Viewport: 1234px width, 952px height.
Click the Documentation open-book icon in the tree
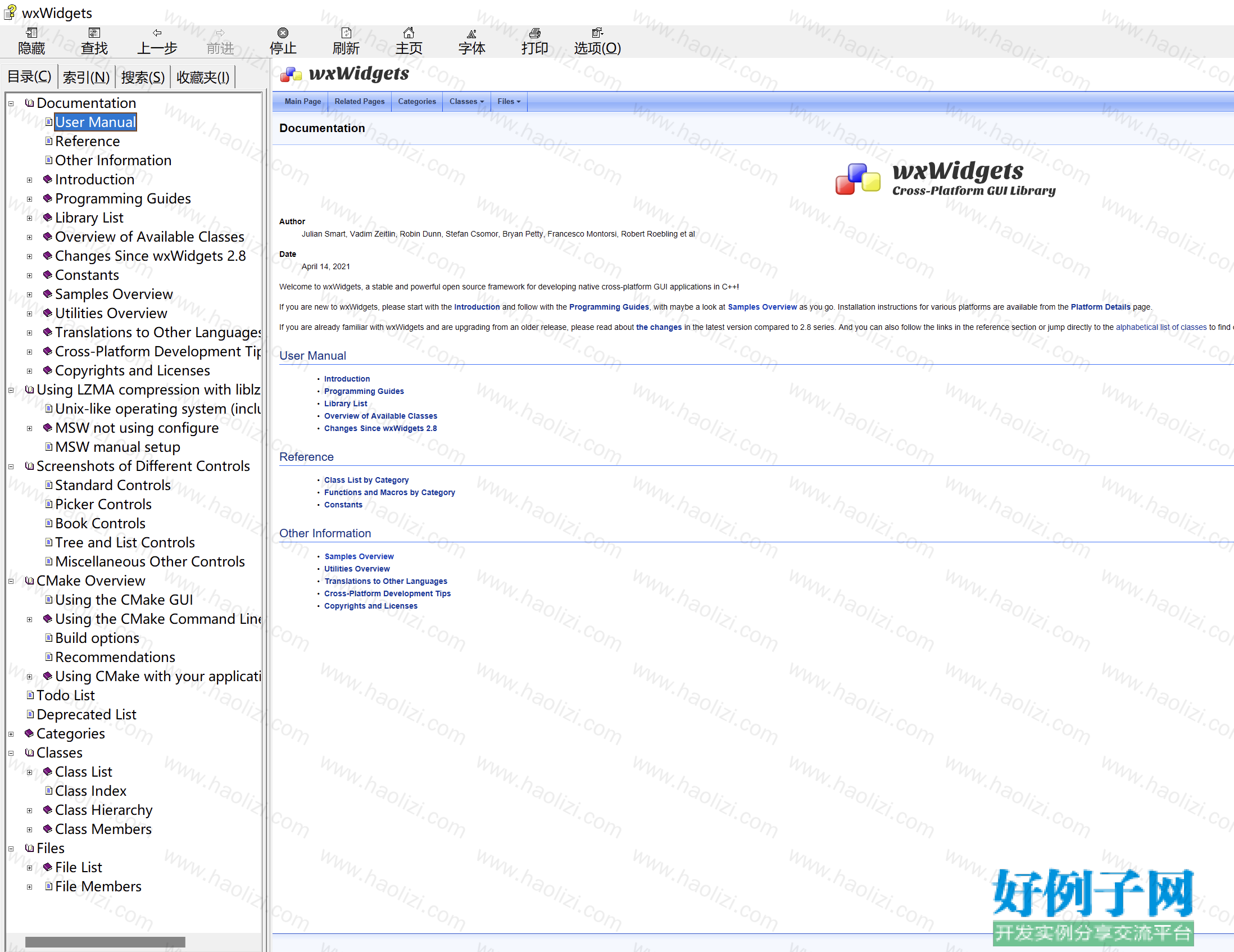pyautogui.click(x=30, y=103)
